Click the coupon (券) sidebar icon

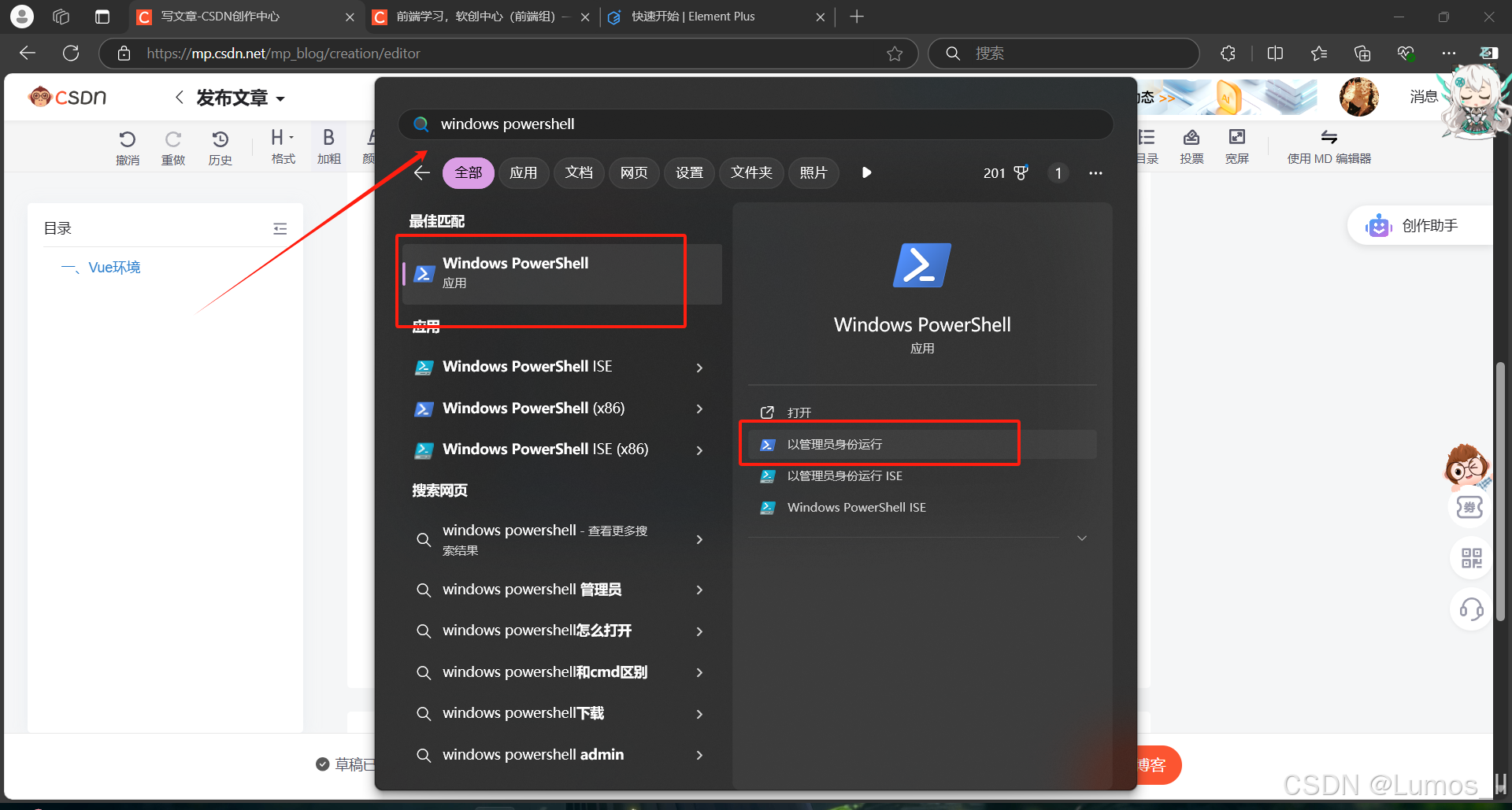pos(1469,507)
